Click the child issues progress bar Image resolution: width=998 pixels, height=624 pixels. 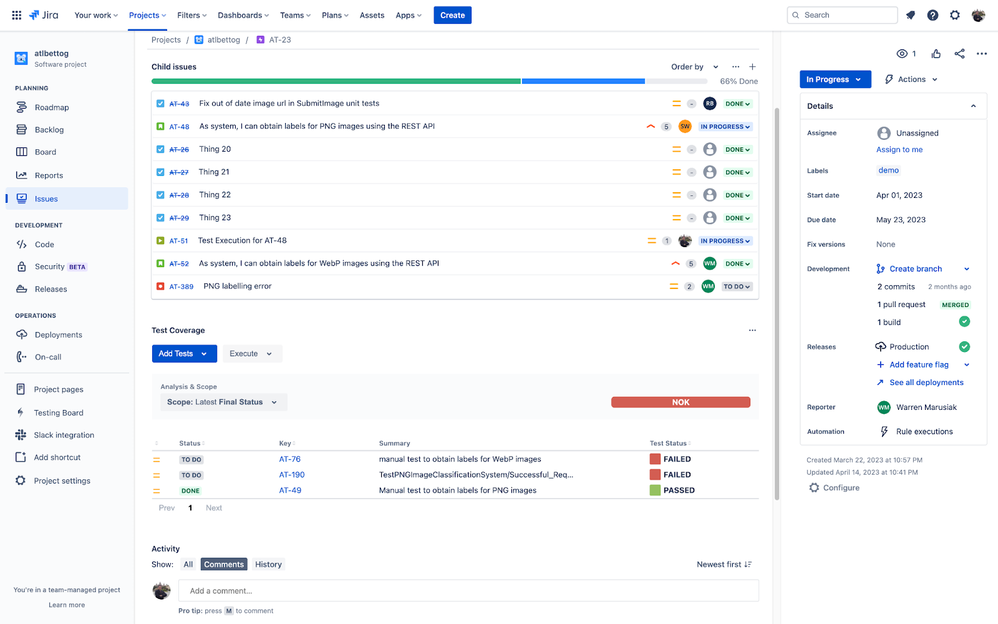(x=429, y=82)
